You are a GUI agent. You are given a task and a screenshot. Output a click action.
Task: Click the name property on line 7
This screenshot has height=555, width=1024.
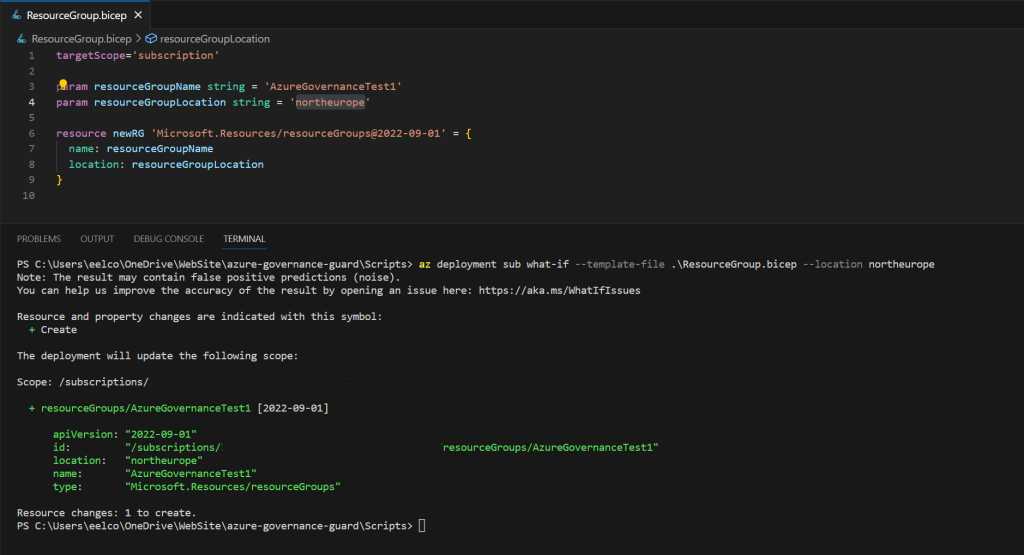[81, 149]
